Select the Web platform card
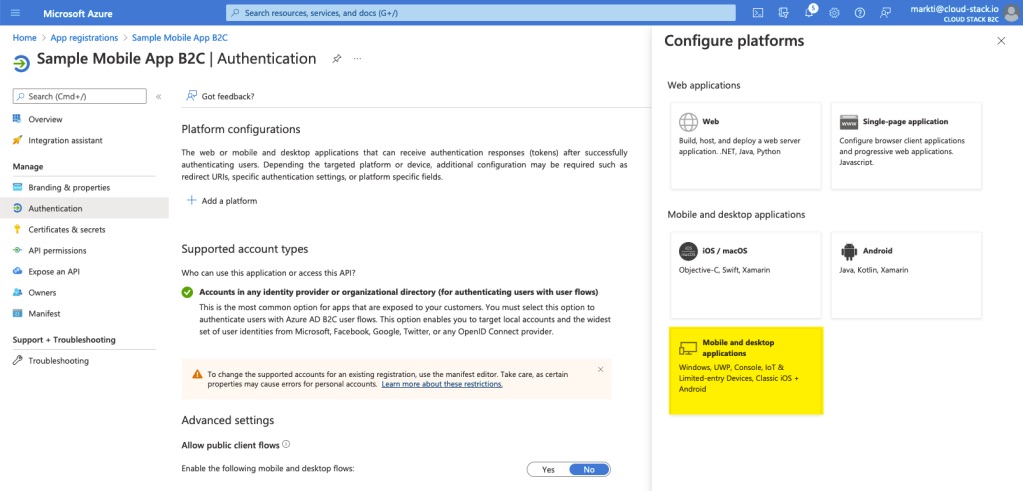 745,145
